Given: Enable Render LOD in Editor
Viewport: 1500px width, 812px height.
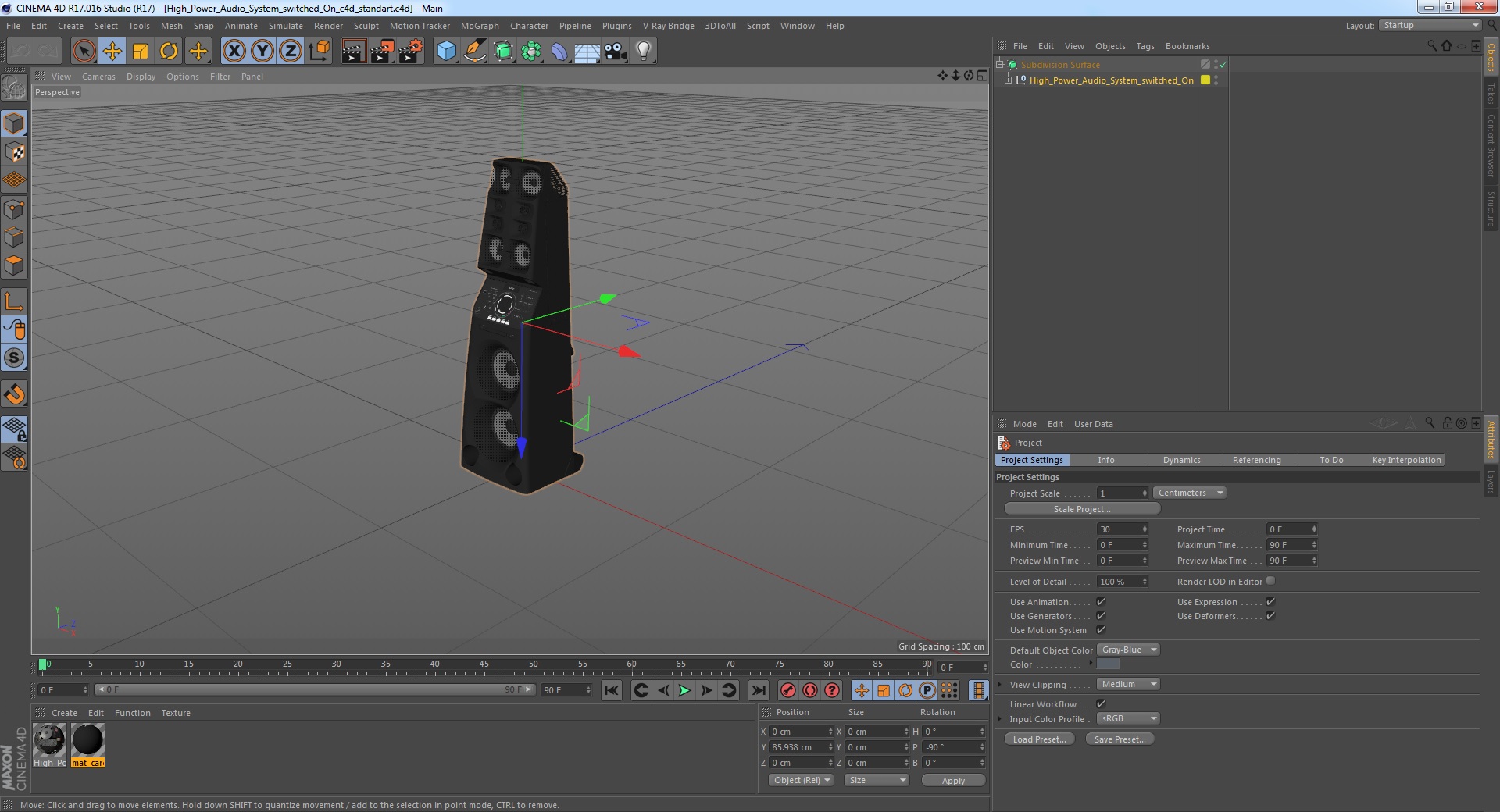Looking at the screenshot, I should (1270, 580).
